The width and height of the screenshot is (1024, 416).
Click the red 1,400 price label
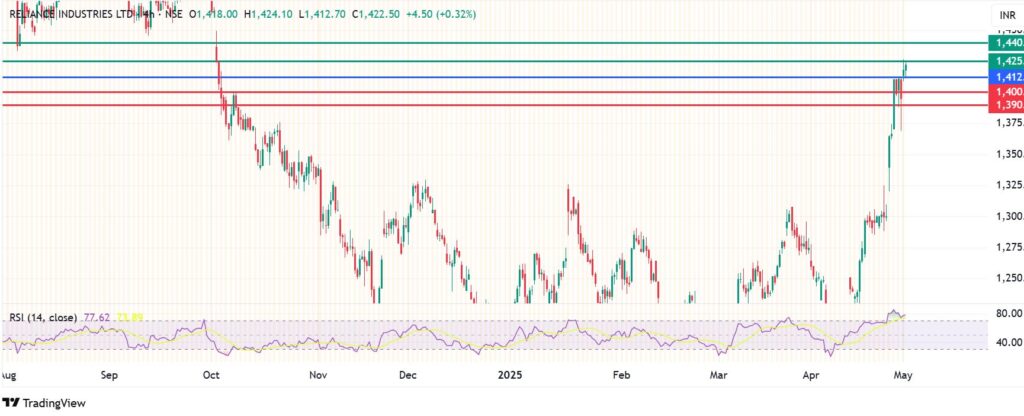pyautogui.click(x=1004, y=92)
